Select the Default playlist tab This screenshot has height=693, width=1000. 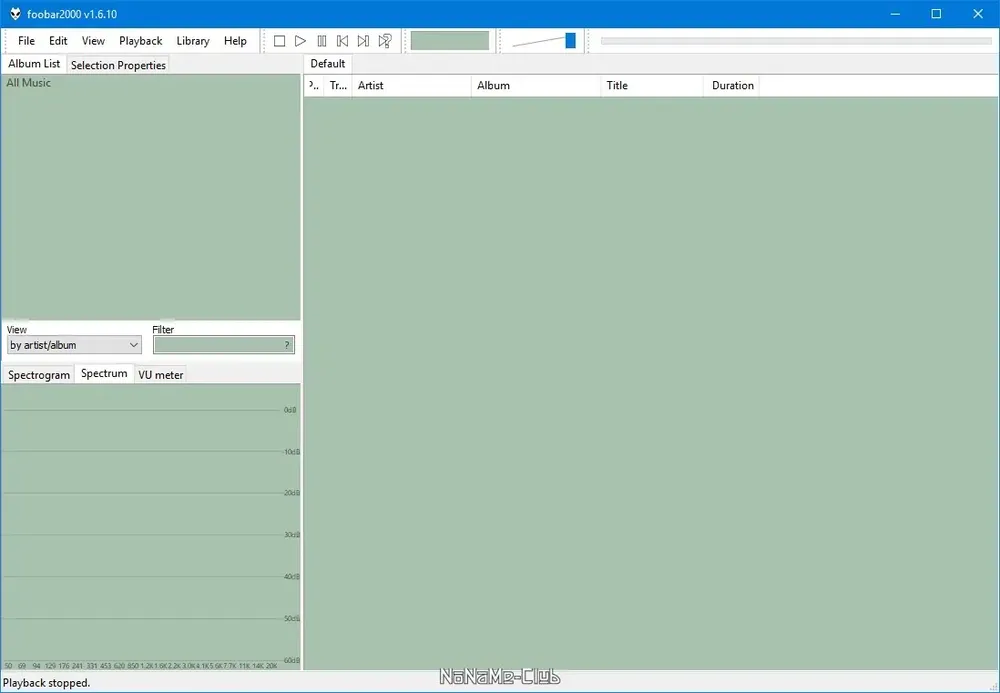pos(328,64)
